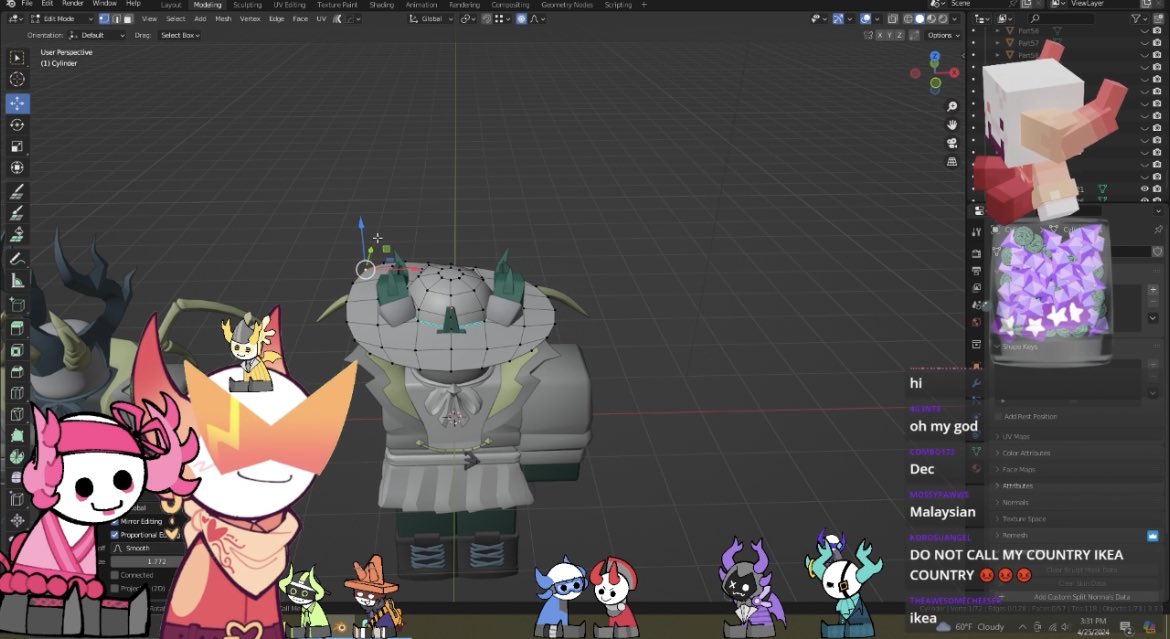Click the Windows notification center icon
Image resolution: width=1170 pixels, height=639 pixels.
(x=1126, y=626)
